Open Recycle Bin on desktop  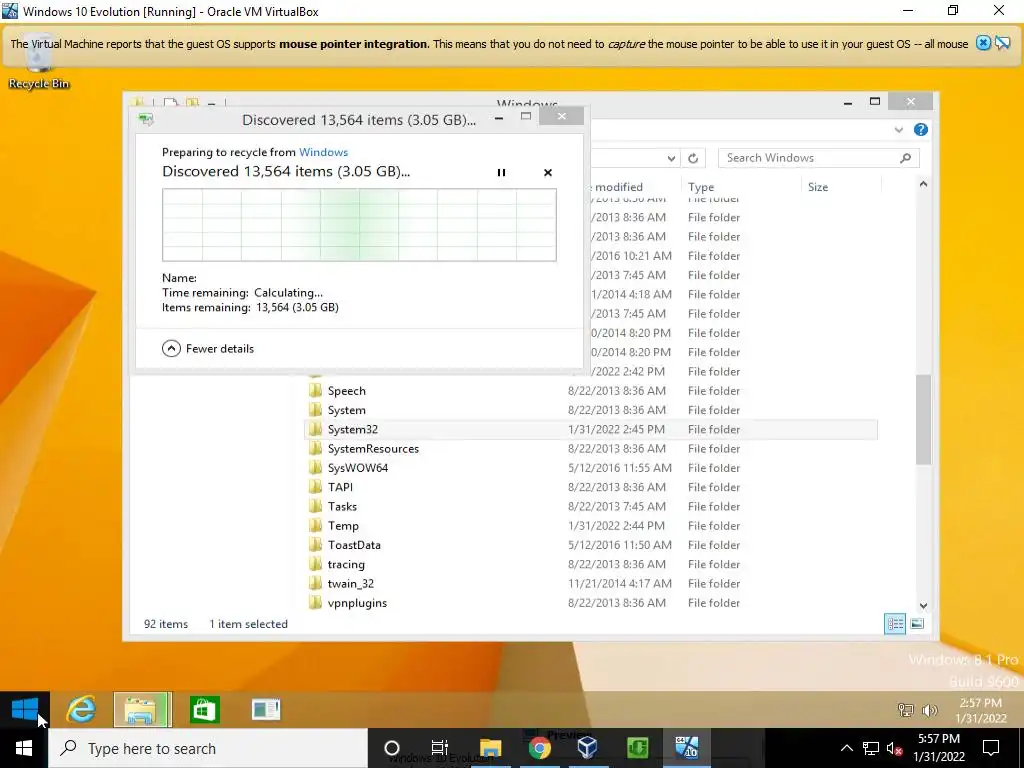coord(39,62)
